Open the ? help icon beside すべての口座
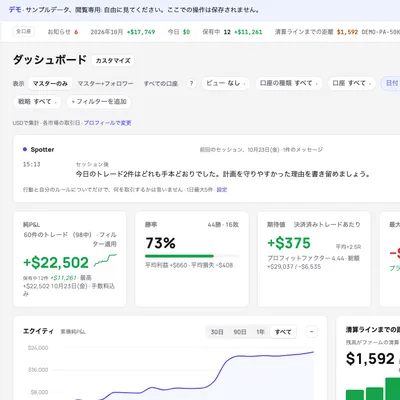Viewport: 400px width, 400px height. tap(191, 83)
